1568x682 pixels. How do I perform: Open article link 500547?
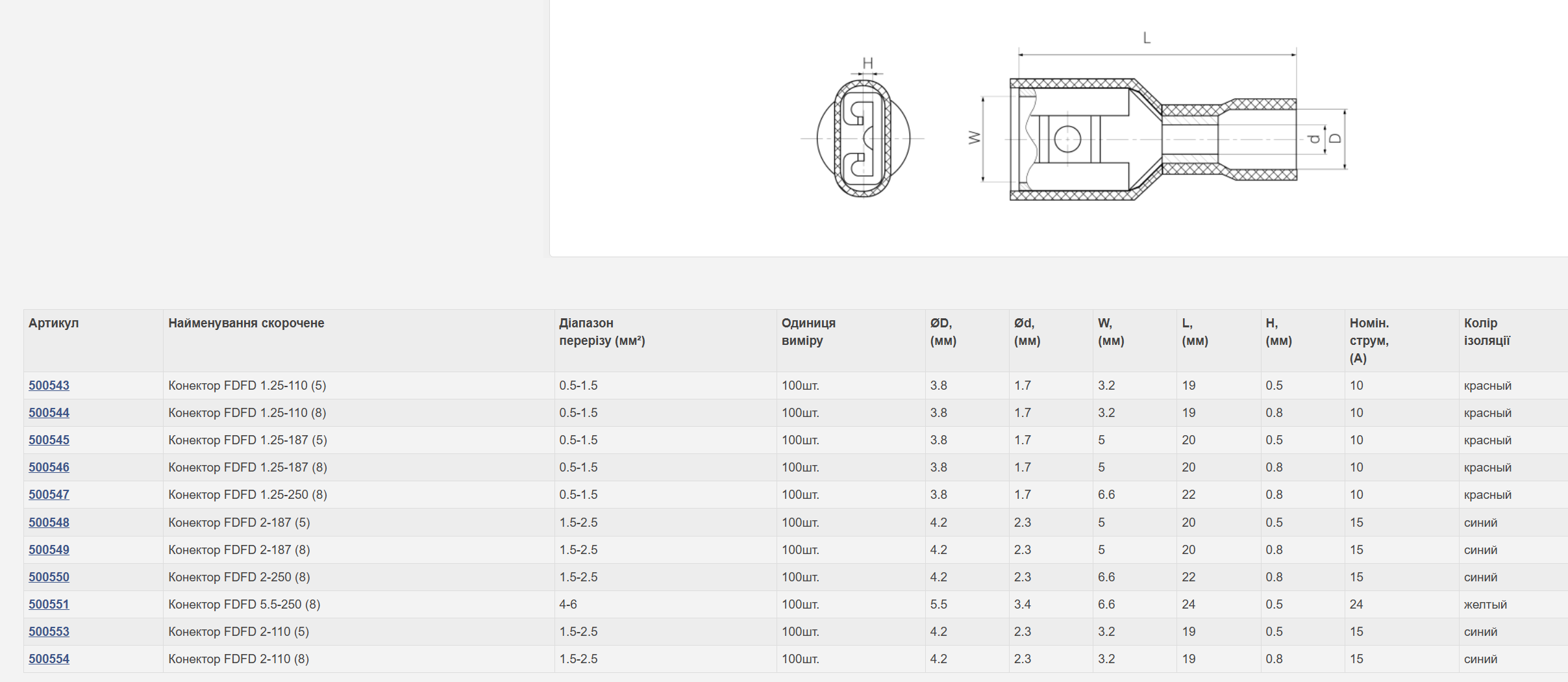coord(49,494)
